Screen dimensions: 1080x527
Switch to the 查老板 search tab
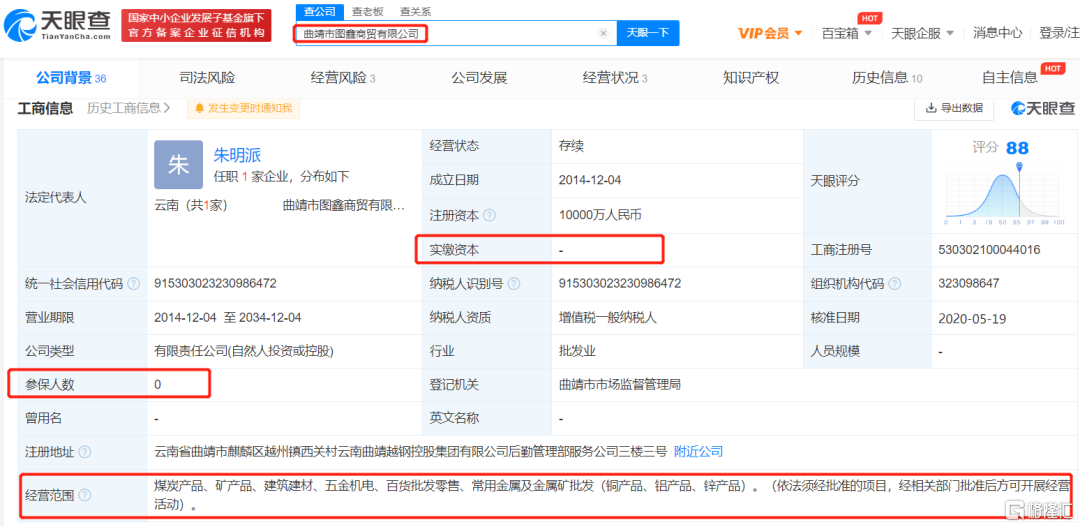coord(367,12)
